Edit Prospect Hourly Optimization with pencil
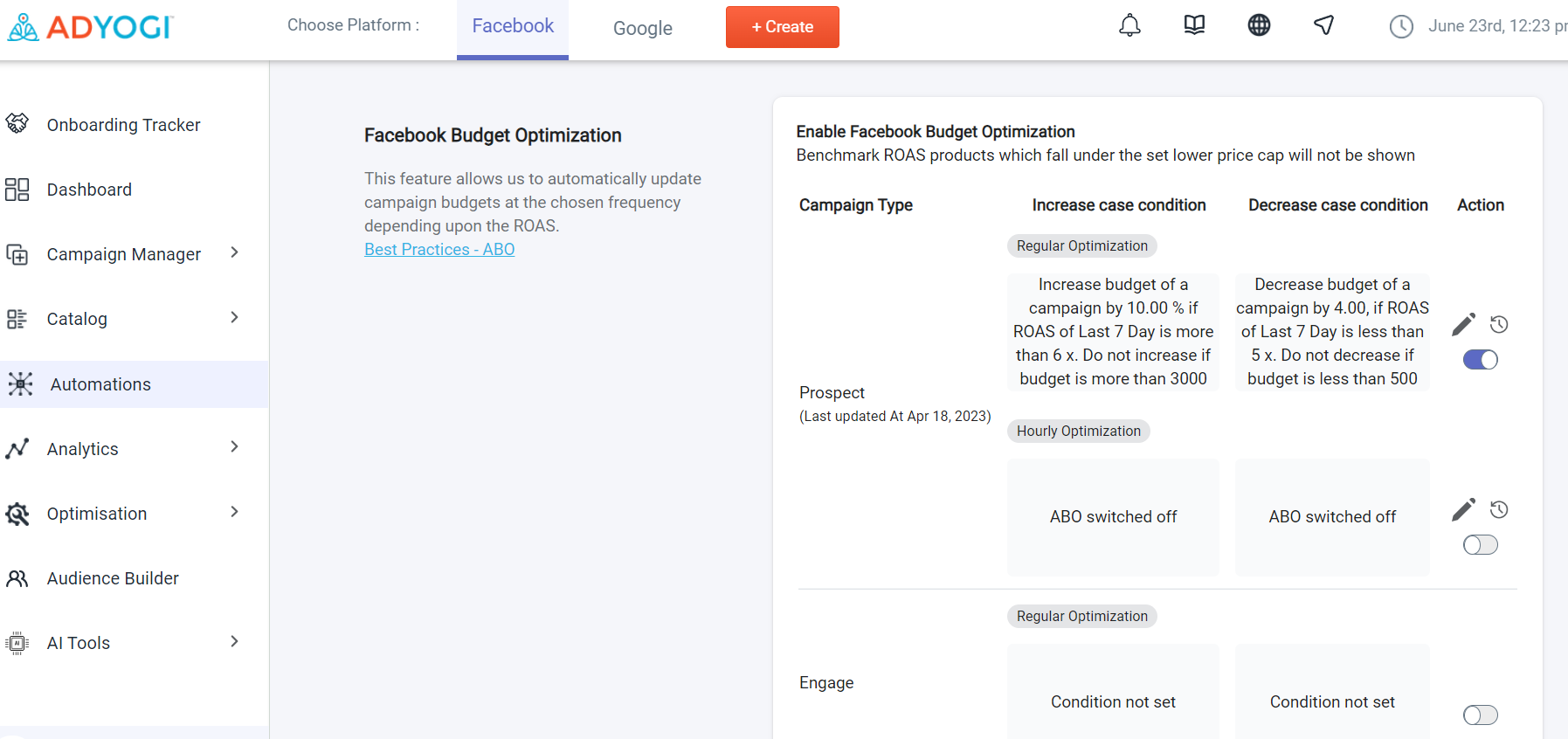This screenshot has height=739, width=1568. click(1463, 509)
